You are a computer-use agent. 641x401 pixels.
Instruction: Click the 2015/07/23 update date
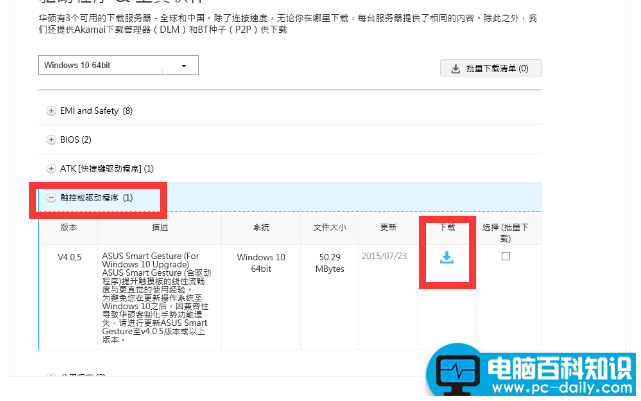384,256
